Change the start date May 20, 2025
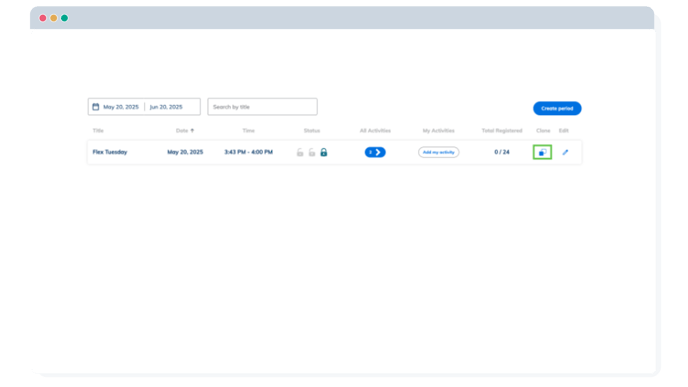This screenshot has height=387, width=688. [x=121, y=107]
